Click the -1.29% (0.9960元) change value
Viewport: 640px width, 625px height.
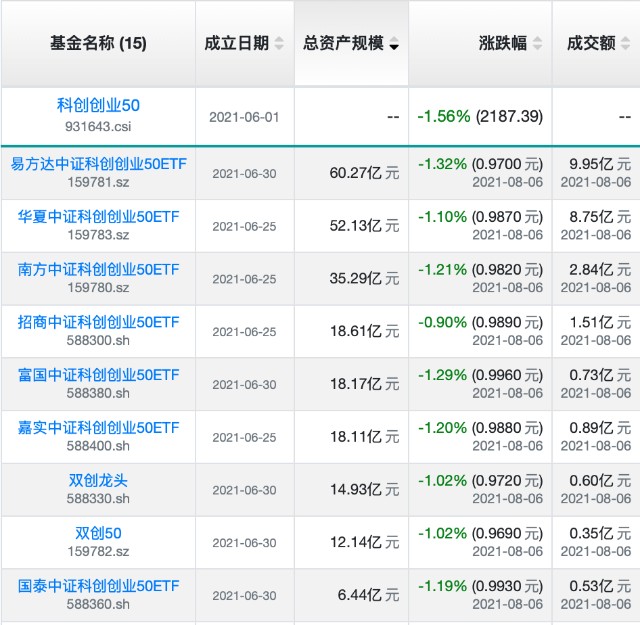(480, 375)
